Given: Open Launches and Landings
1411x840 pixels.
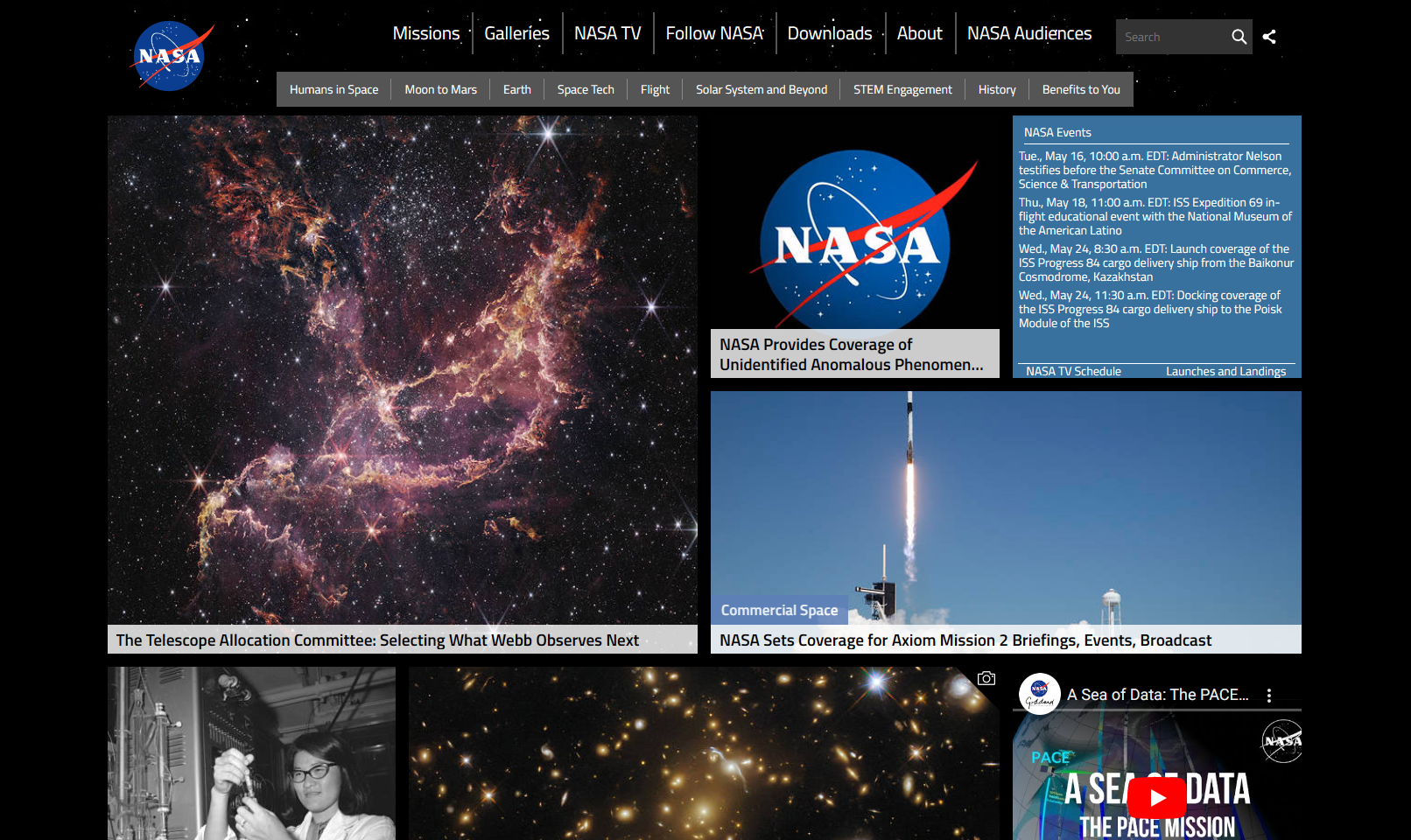Looking at the screenshot, I should pyautogui.click(x=1226, y=370).
